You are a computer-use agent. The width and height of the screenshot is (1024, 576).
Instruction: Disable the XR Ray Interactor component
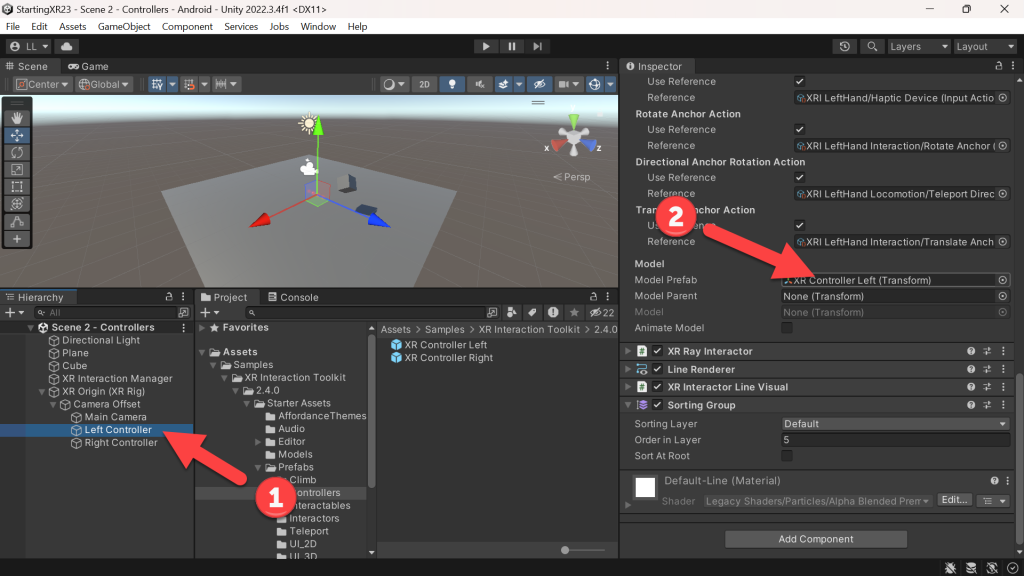pyautogui.click(x=658, y=351)
